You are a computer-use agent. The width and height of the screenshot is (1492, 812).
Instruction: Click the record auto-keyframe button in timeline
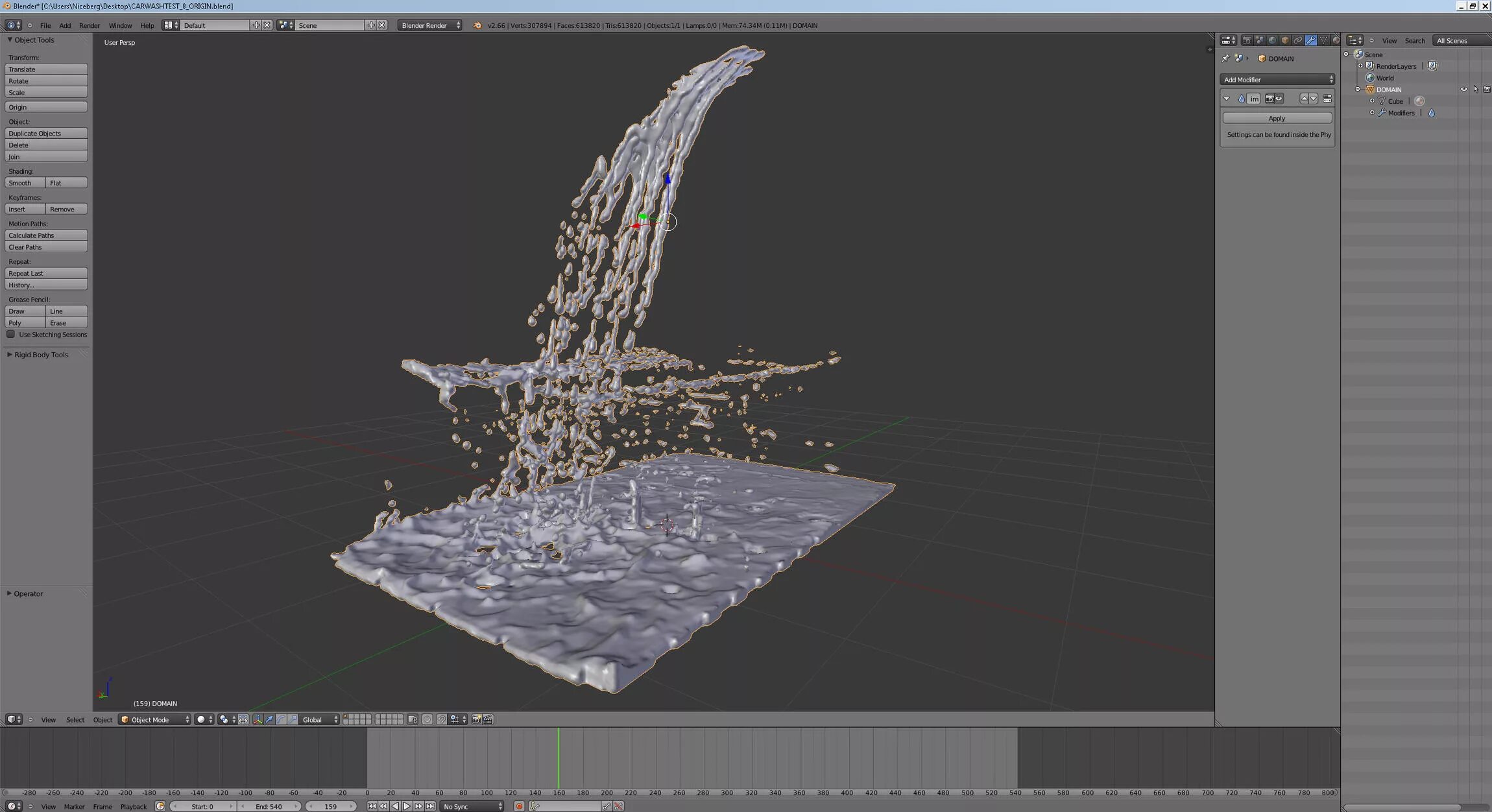pos(519,806)
